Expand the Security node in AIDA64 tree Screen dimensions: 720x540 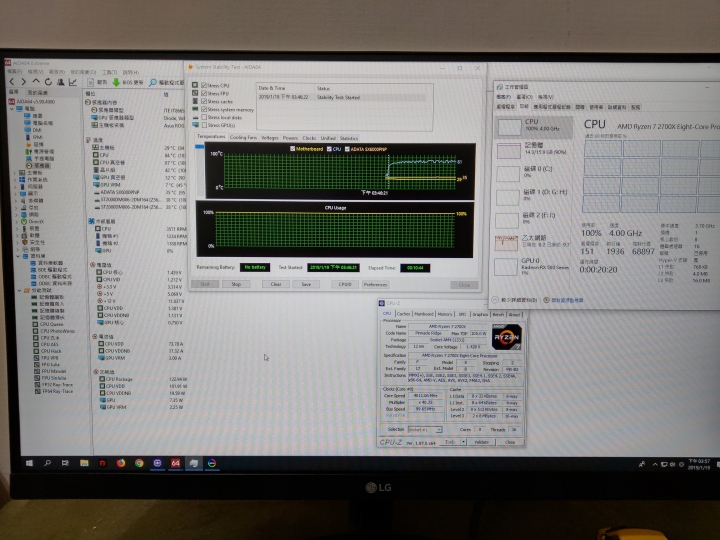point(15,242)
